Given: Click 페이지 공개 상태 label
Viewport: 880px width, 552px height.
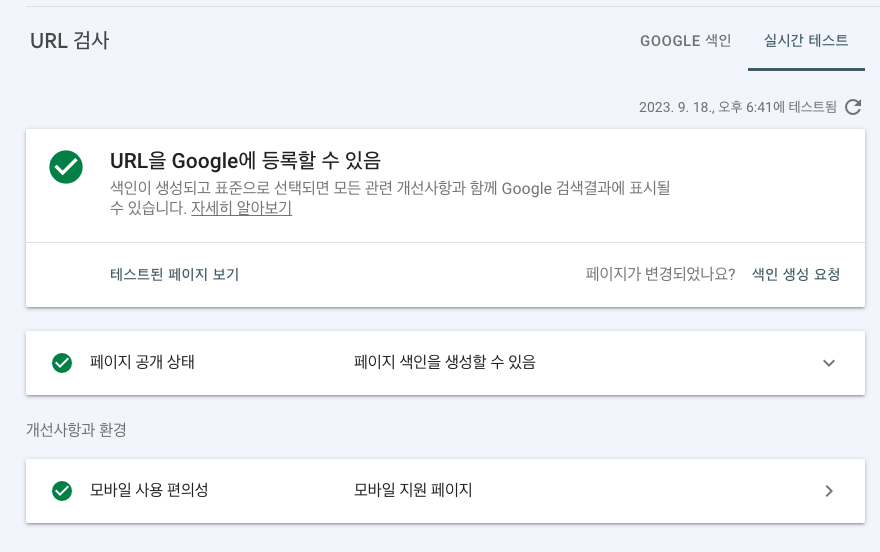Looking at the screenshot, I should pos(142,362).
